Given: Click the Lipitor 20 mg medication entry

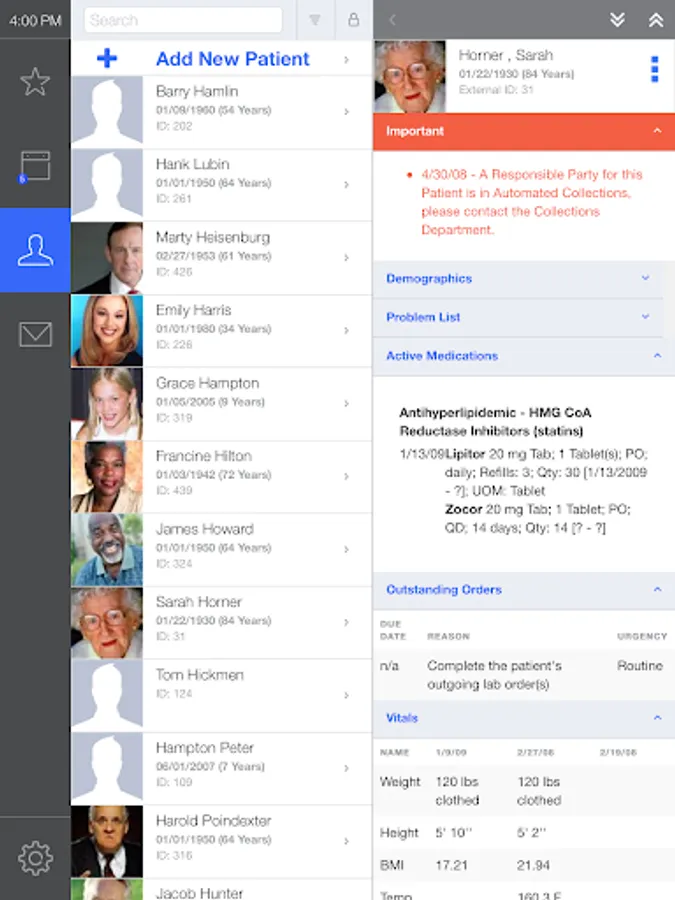Looking at the screenshot, I should pyautogui.click(x=546, y=472).
